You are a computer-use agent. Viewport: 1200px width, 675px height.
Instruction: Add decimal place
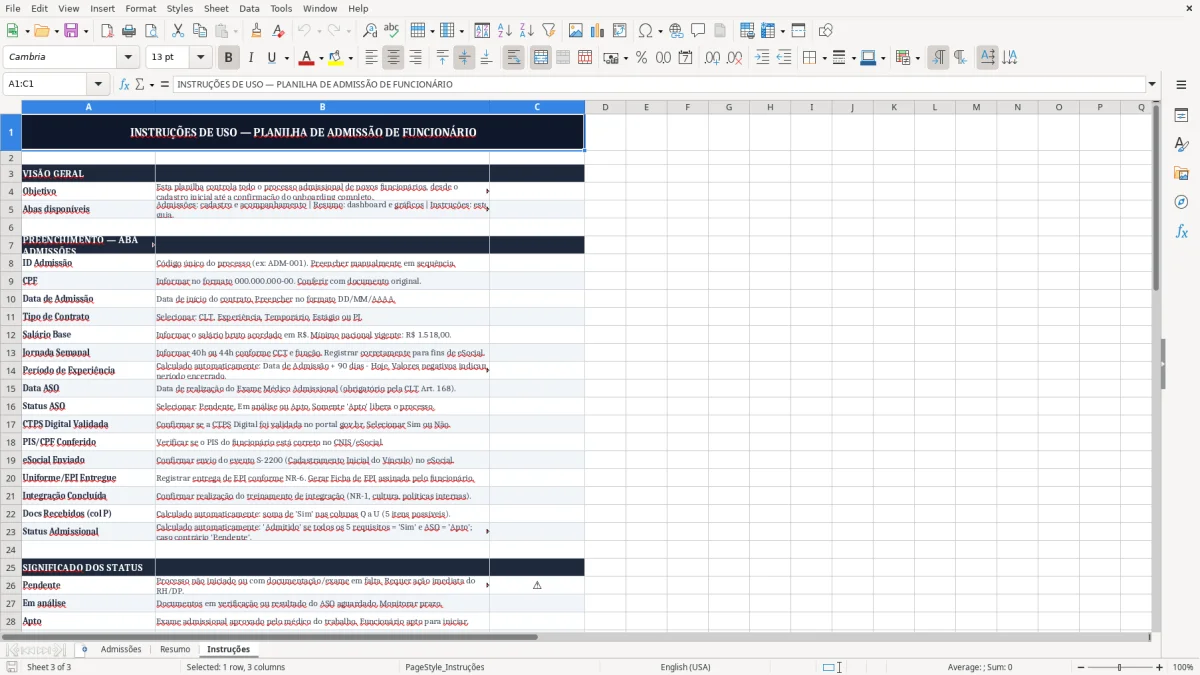pos(713,58)
